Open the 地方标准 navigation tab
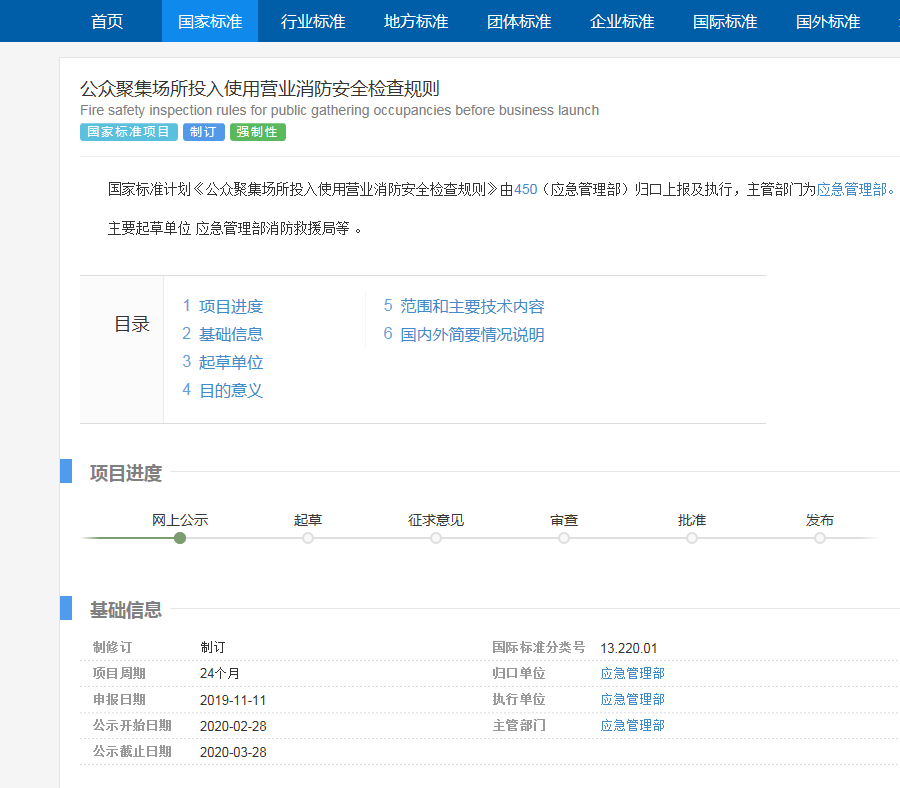This screenshot has height=788, width=900. [x=416, y=21]
